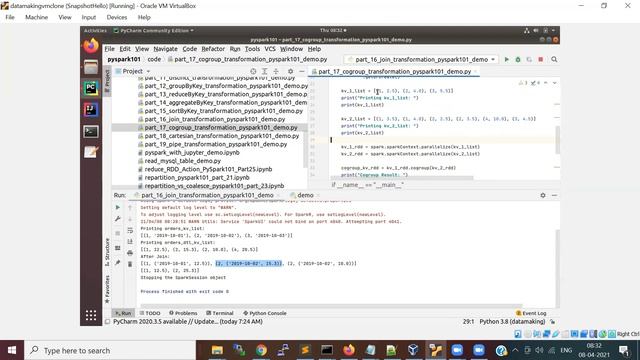Click the locate file target icon in Project panel
Viewport: 640px width, 360px height.
point(253,71)
